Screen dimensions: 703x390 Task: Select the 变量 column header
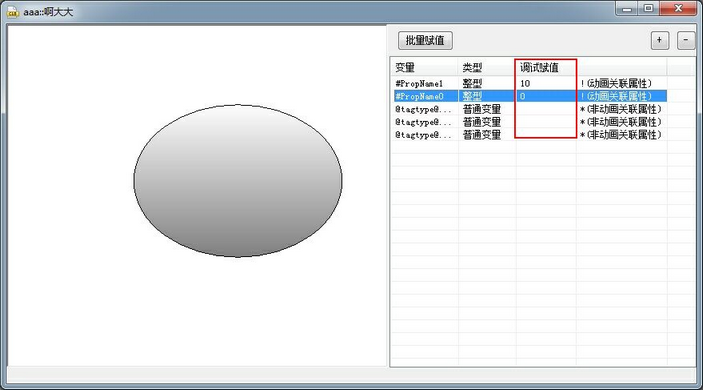coord(424,68)
